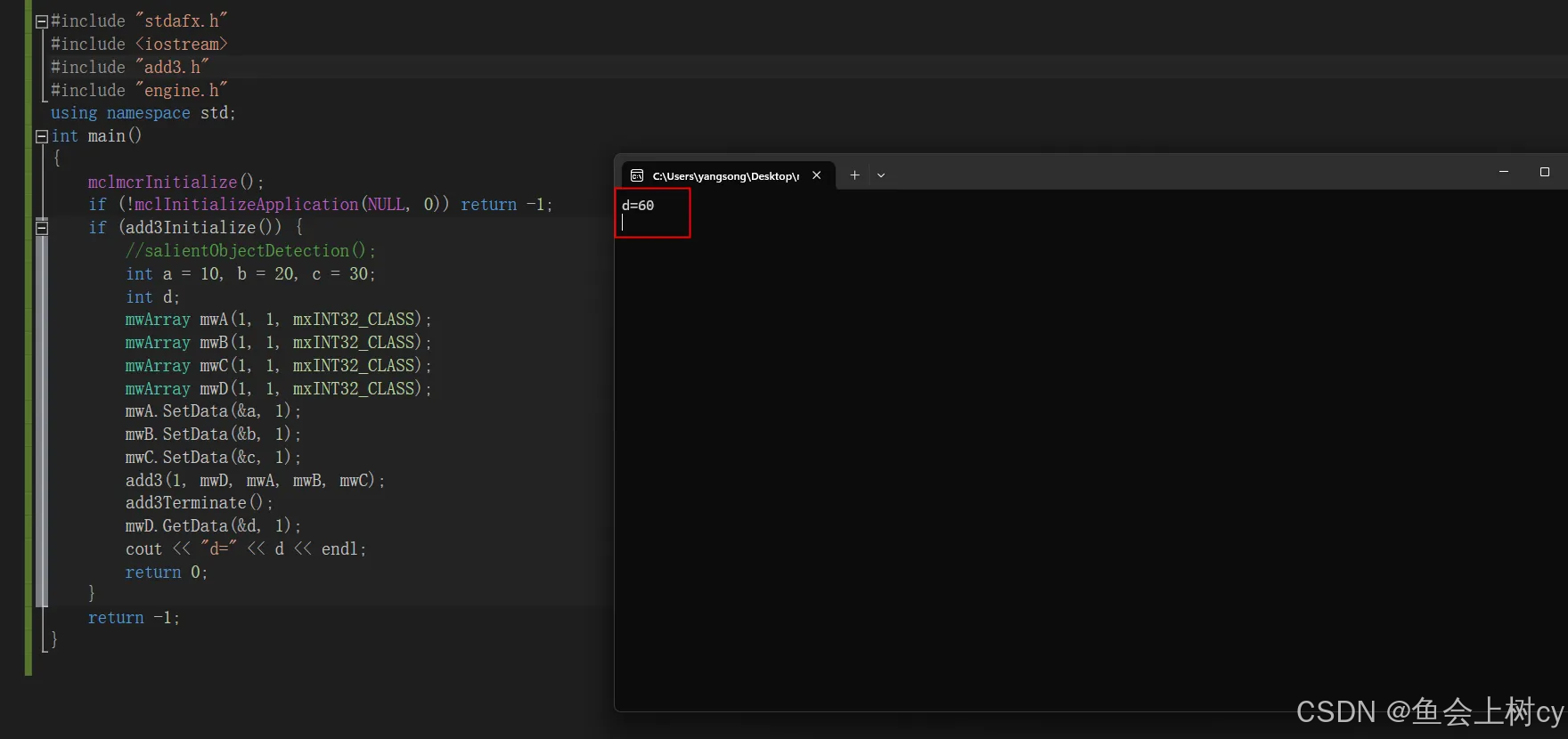1568x739 pixels.
Task: Click the int d; declaration
Action: click(x=152, y=297)
